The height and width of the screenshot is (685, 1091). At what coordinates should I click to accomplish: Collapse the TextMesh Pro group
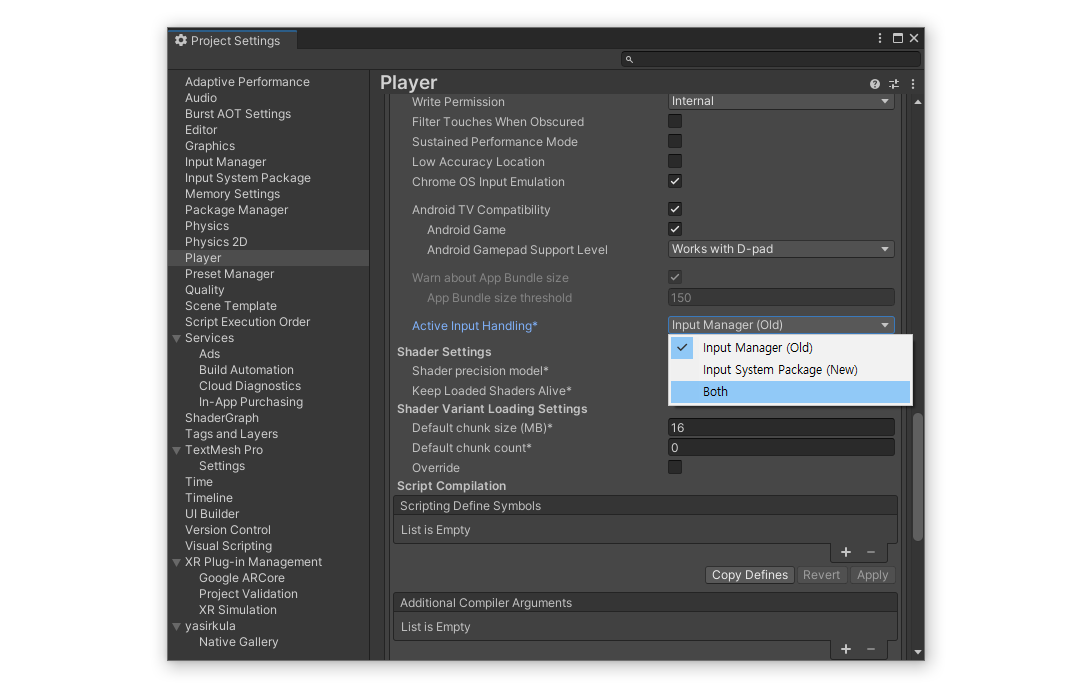[x=177, y=450]
